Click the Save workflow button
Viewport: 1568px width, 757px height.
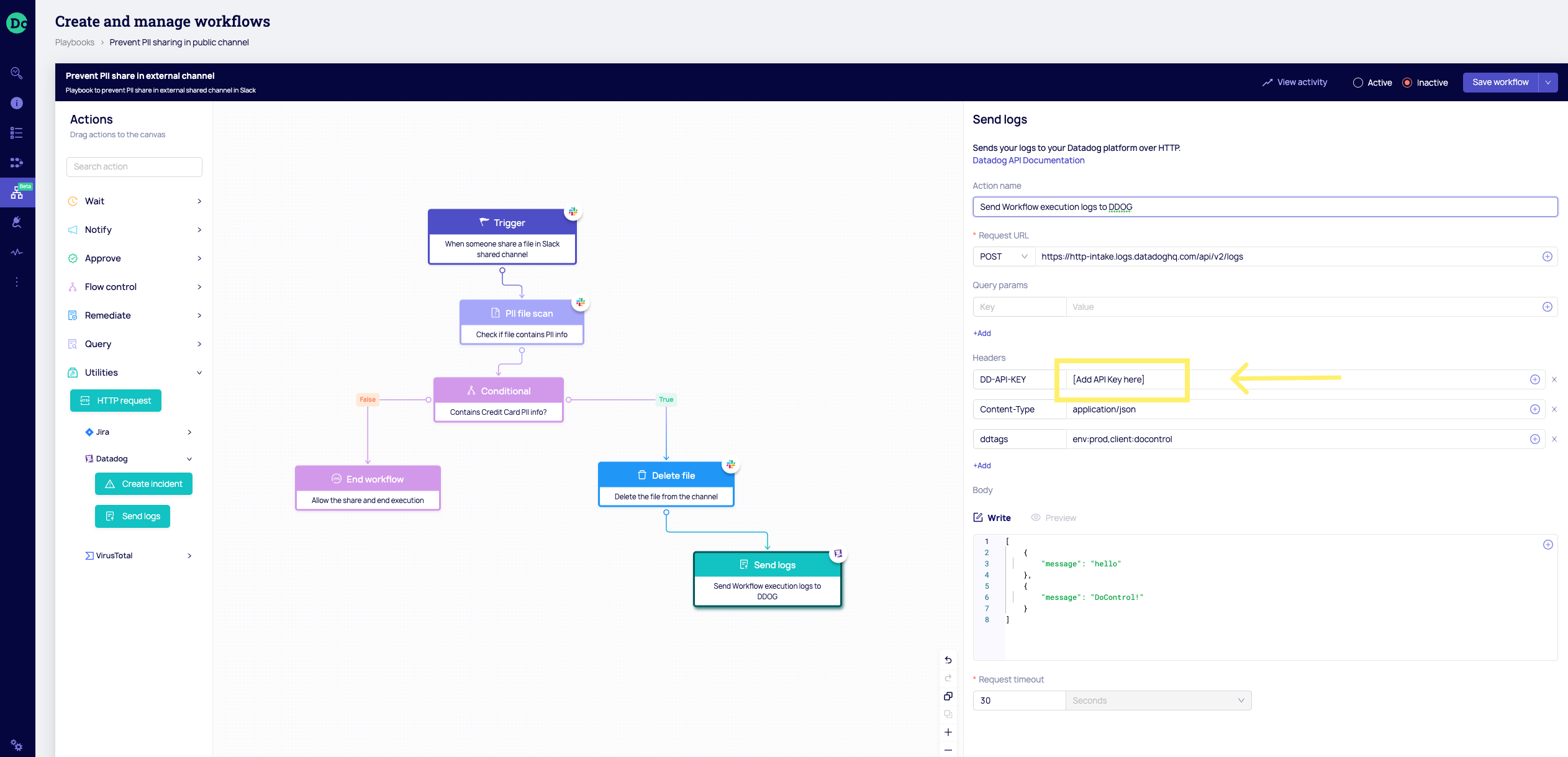[1500, 83]
